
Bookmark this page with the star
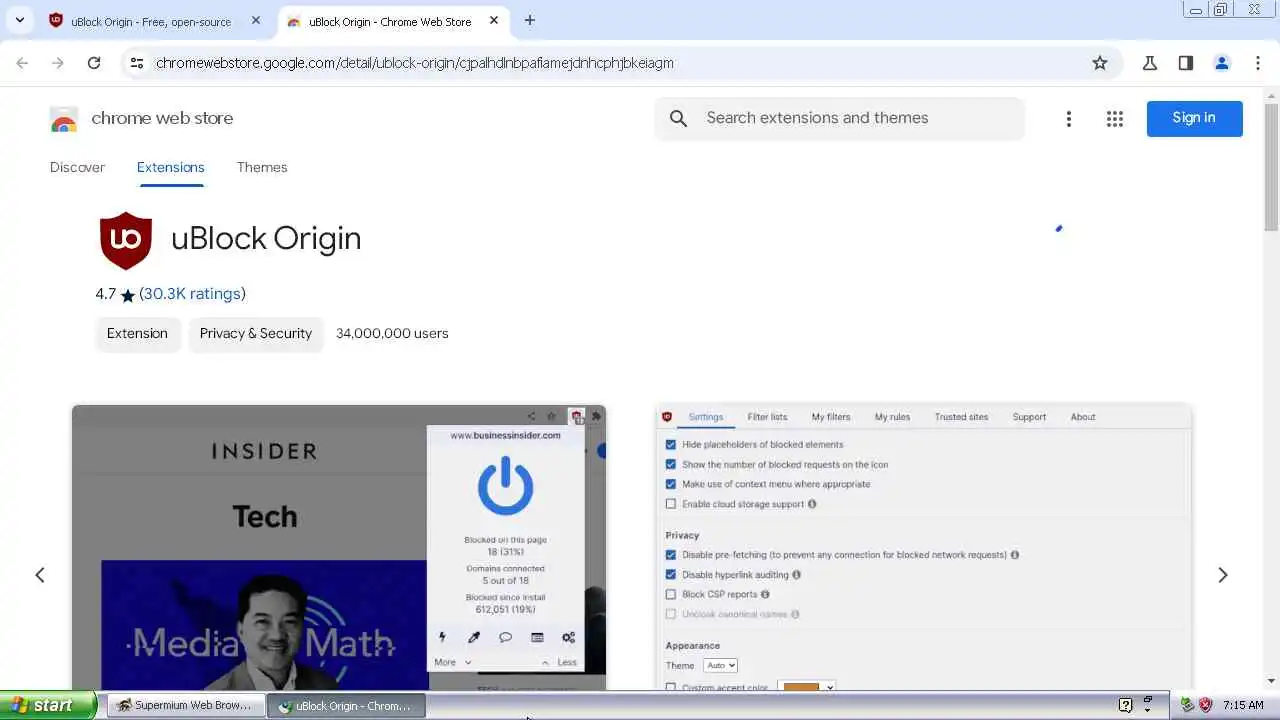tap(1100, 62)
